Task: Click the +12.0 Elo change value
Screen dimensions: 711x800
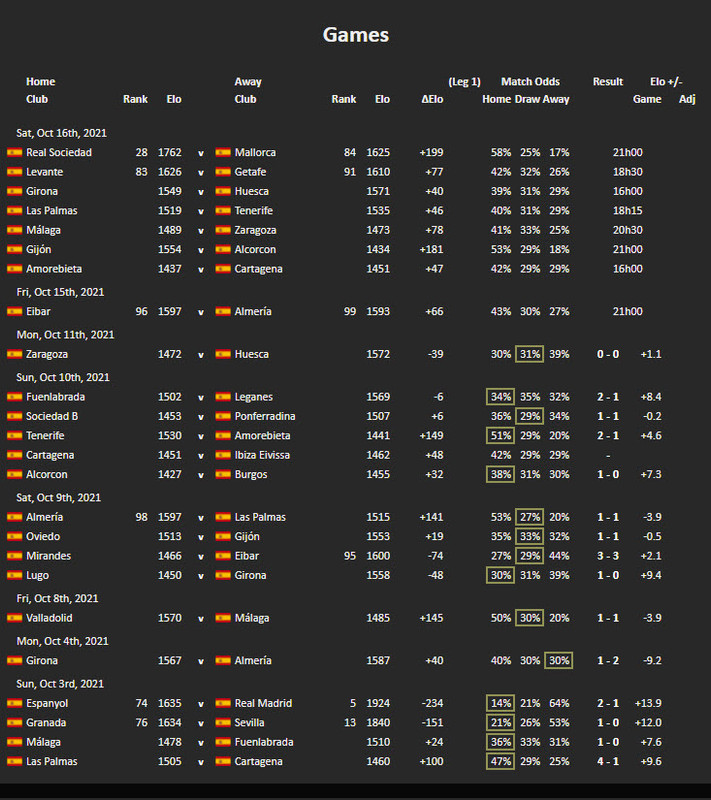Action: (648, 723)
